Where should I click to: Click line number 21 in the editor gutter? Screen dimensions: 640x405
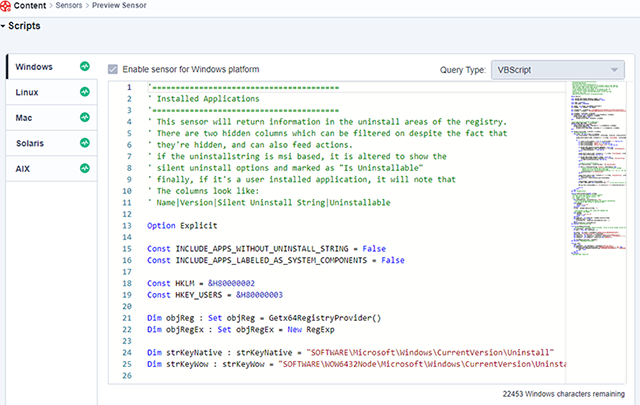click(x=127, y=316)
